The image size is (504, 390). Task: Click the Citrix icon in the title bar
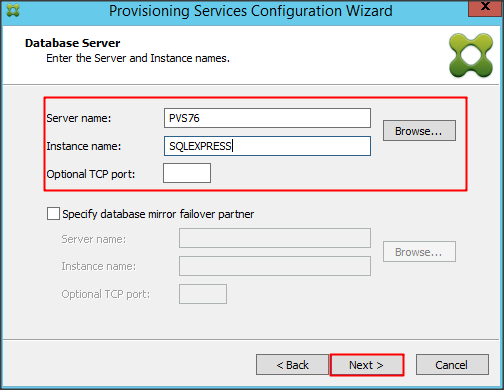pos(13,11)
